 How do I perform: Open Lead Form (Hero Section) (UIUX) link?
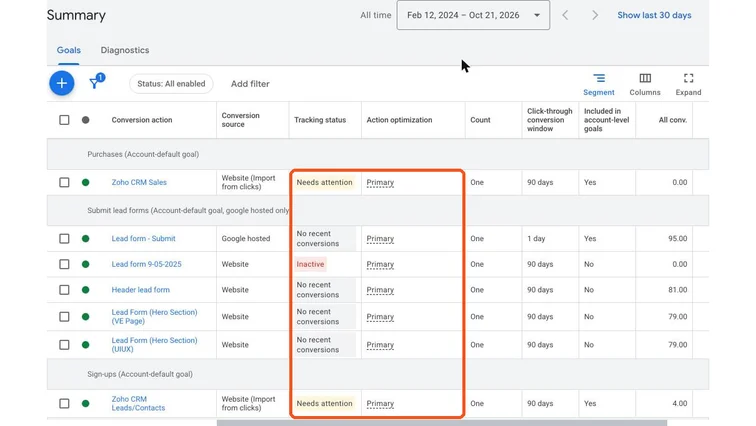tap(154, 345)
